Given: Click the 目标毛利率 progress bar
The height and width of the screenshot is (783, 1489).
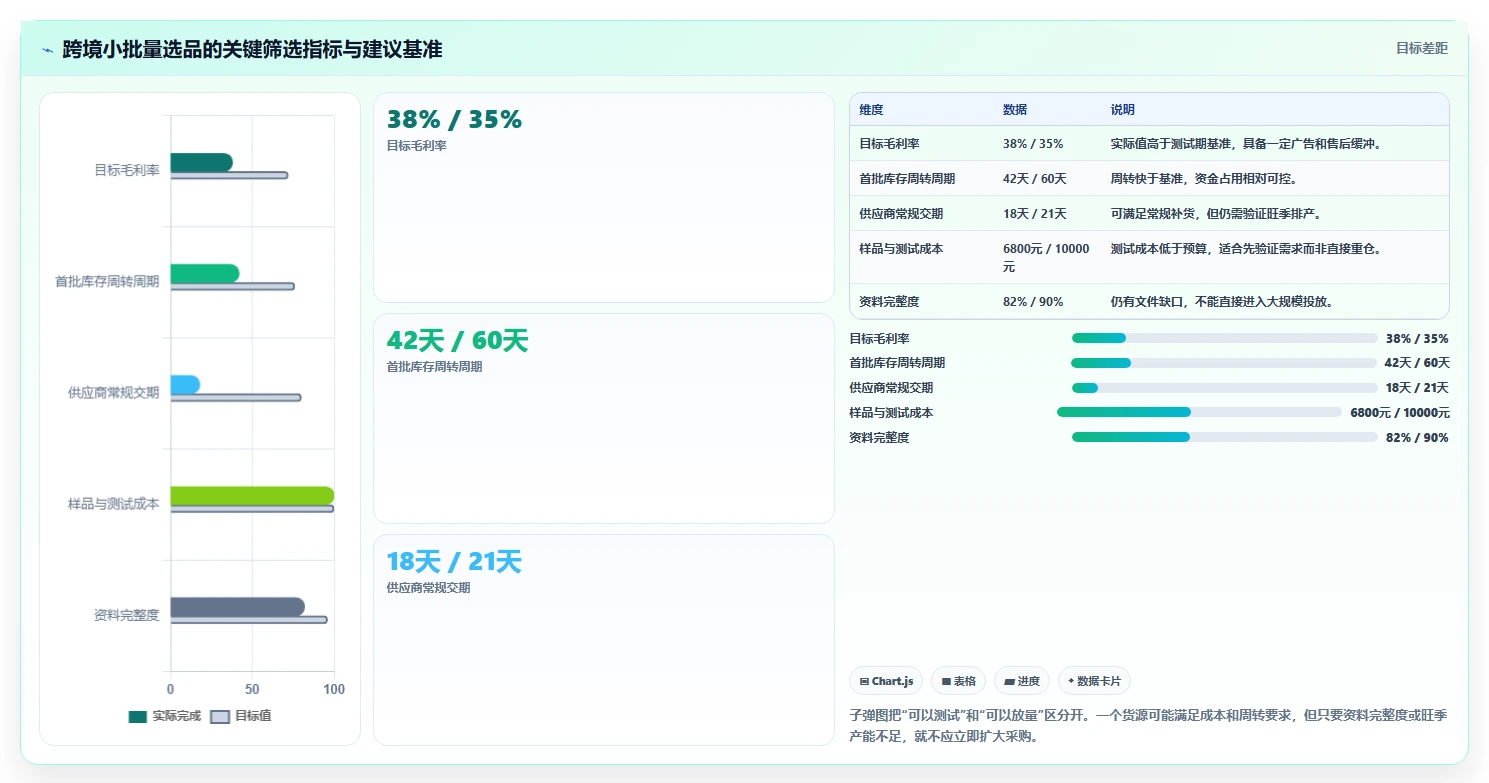Looking at the screenshot, I should (1224, 339).
